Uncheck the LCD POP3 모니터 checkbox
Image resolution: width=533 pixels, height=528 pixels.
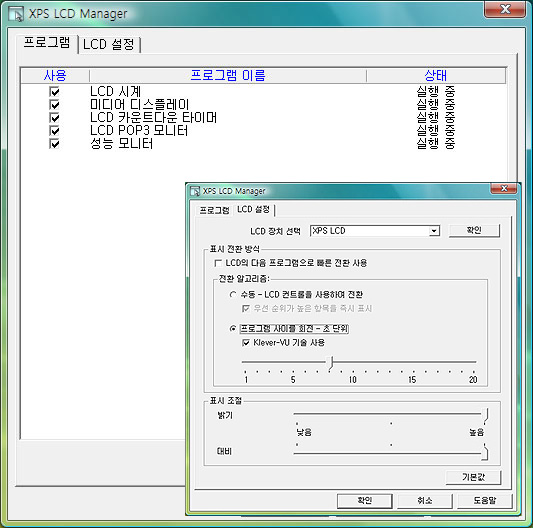click(x=54, y=131)
